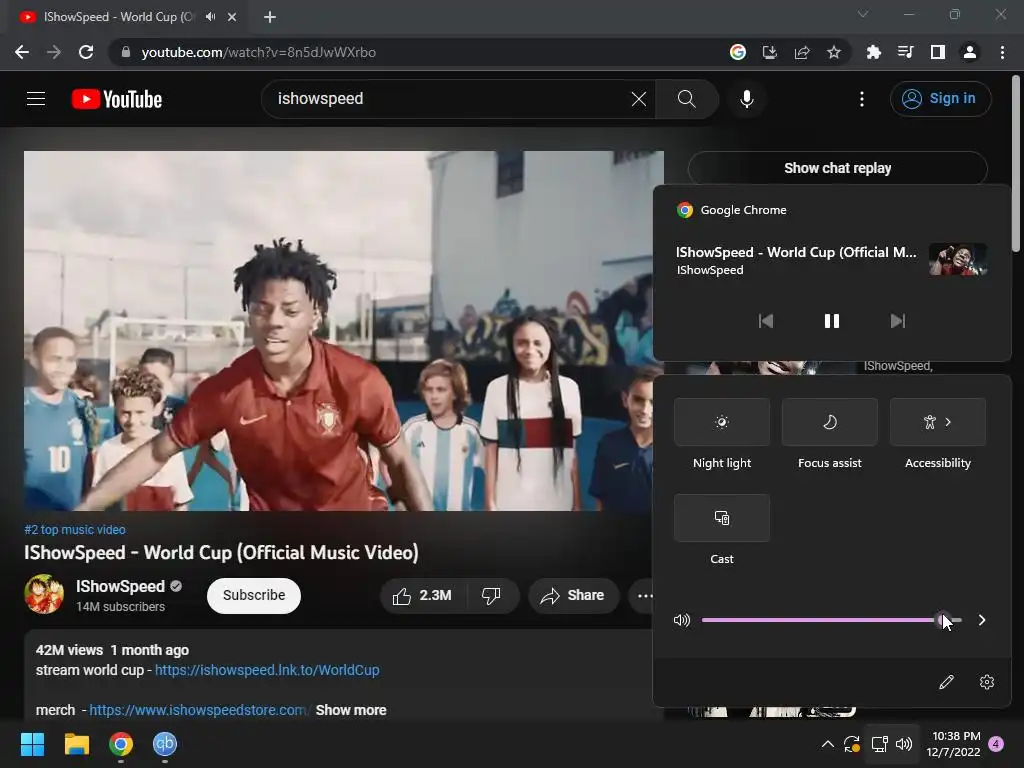Open Chrome three-dot menu
The width and height of the screenshot is (1024, 768).
[1002, 52]
